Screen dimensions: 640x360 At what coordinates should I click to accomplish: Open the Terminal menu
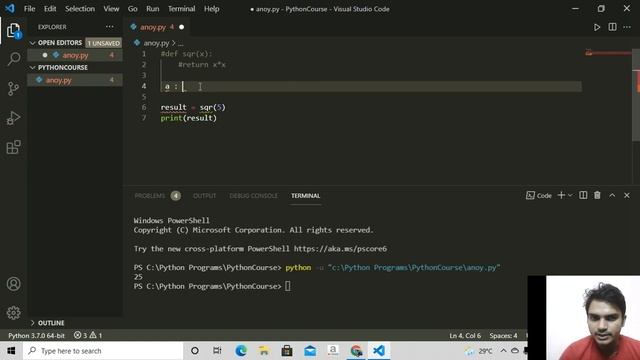[181, 9]
